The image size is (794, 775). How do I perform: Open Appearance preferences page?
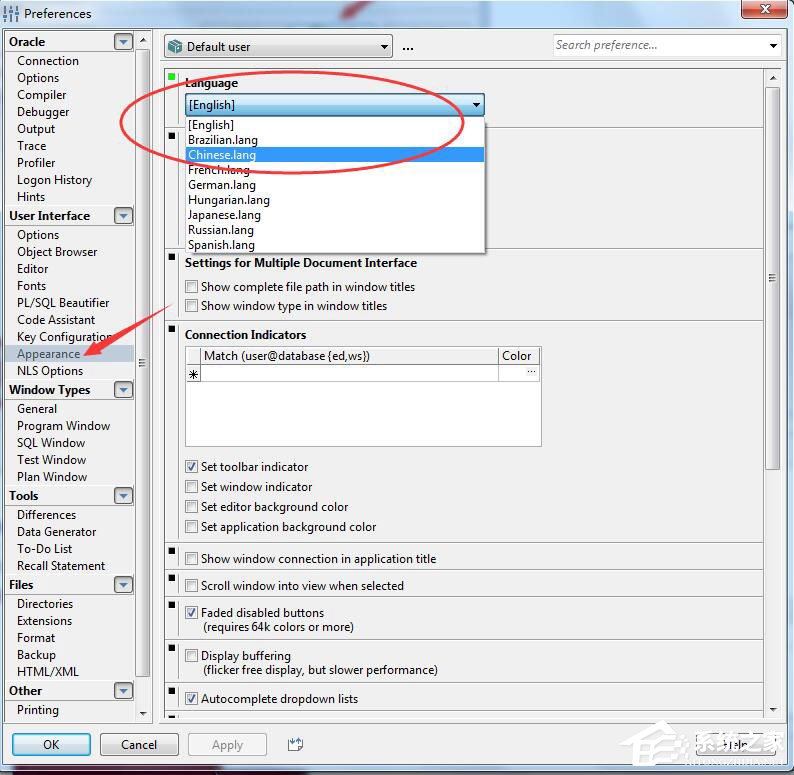pos(49,354)
